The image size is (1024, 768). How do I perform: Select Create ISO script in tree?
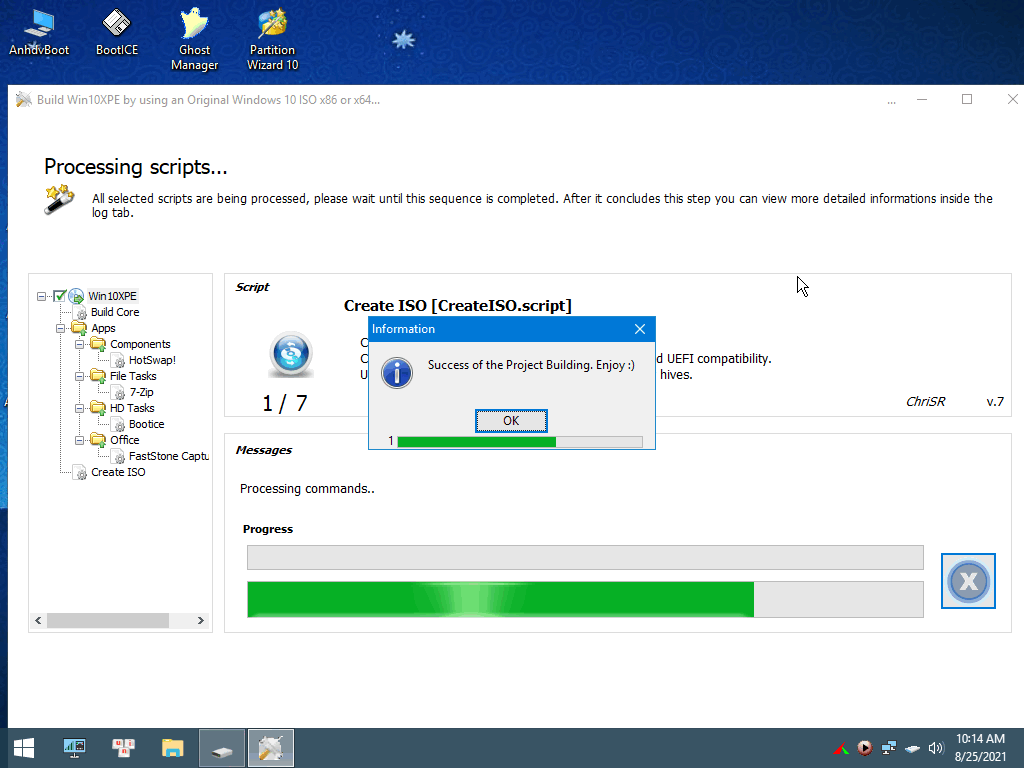[x=118, y=472]
